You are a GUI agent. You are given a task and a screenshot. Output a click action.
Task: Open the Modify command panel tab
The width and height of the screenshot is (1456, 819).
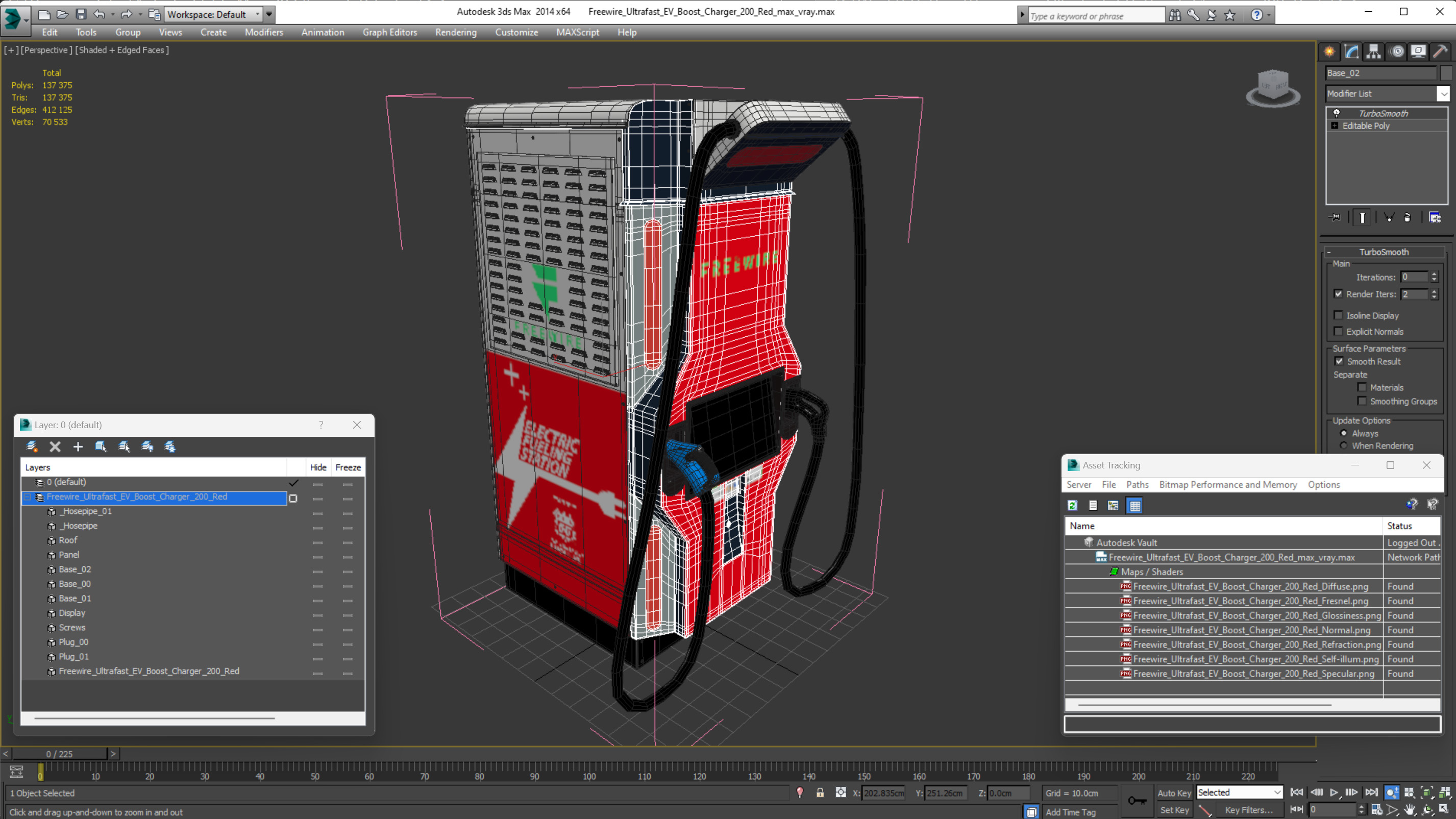pos(1351,52)
